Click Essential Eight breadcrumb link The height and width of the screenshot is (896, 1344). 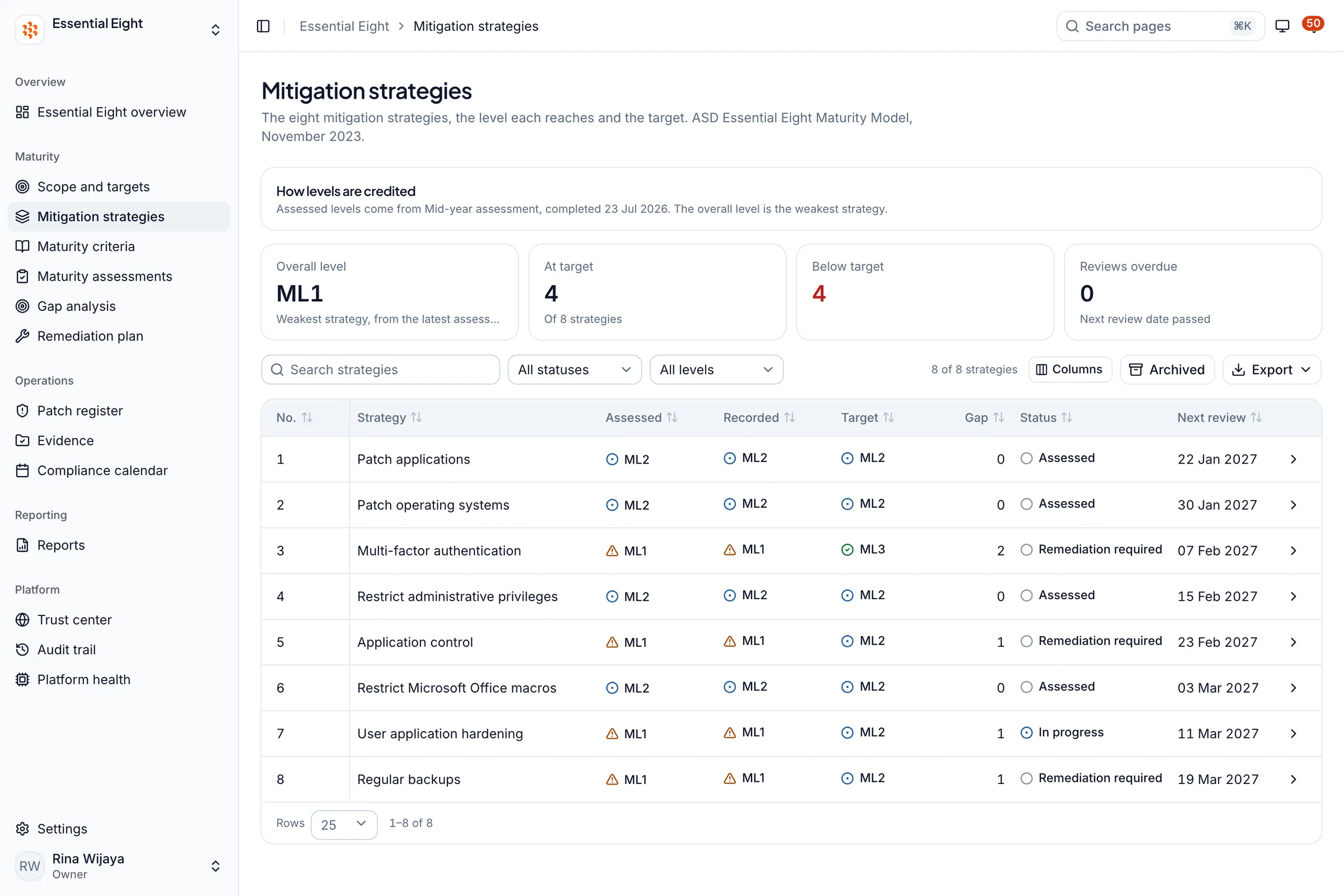pyautogui.click(x=344, y=26)
